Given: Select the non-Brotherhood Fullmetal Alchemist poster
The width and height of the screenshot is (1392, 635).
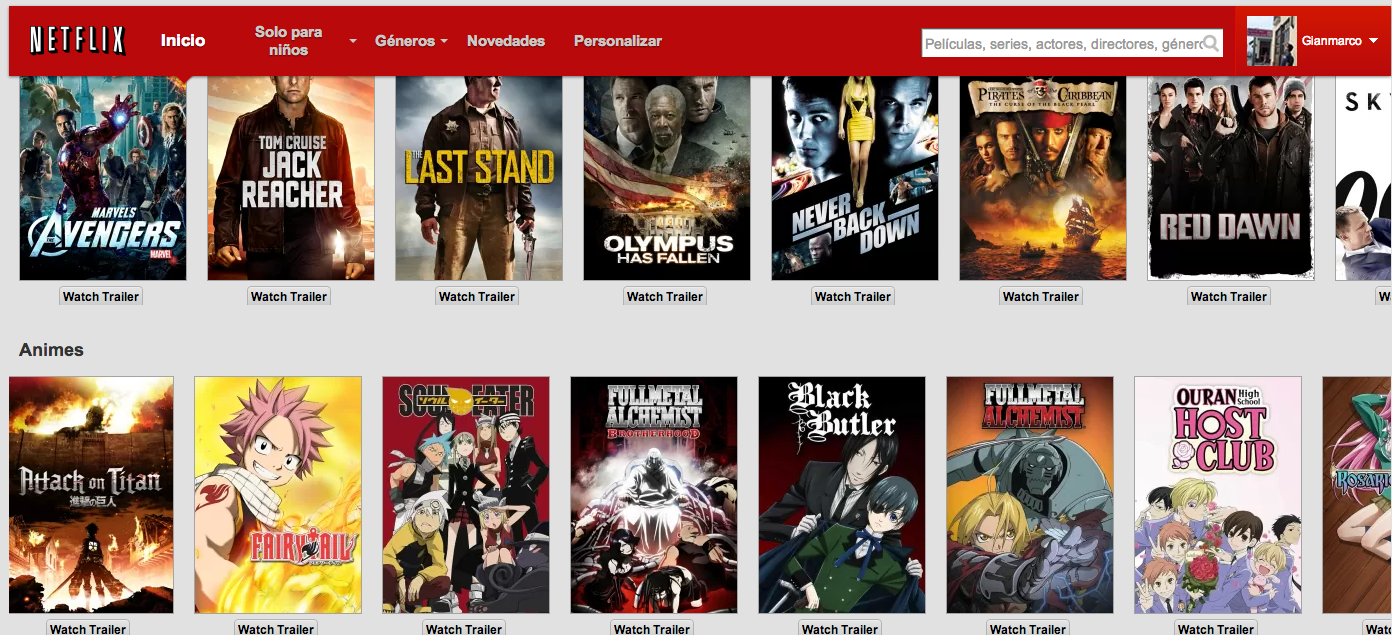Looking at the screenshot, I should click(1030, 495).
